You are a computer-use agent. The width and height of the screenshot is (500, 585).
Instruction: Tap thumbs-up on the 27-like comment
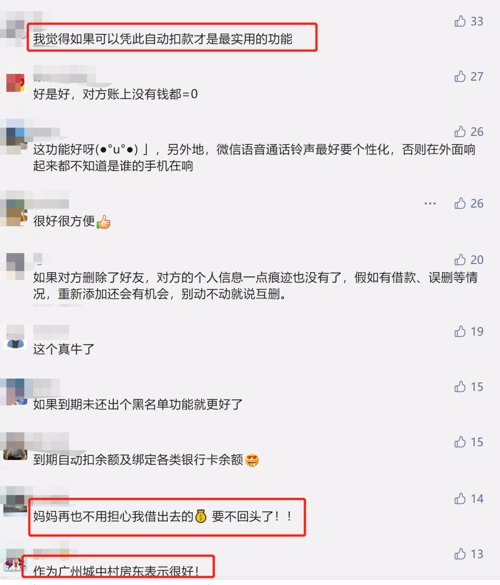pyautogui.click(x=460, y=76)
